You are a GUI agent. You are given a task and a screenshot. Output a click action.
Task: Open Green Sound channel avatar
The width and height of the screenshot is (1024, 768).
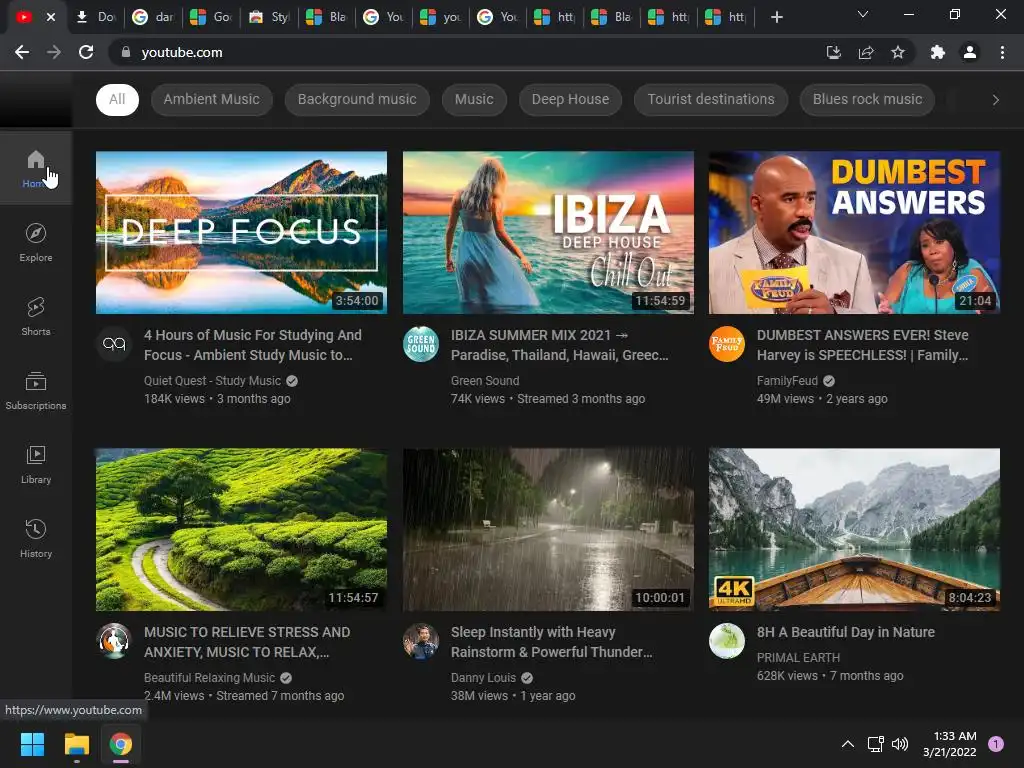click(x=421, y=344)
